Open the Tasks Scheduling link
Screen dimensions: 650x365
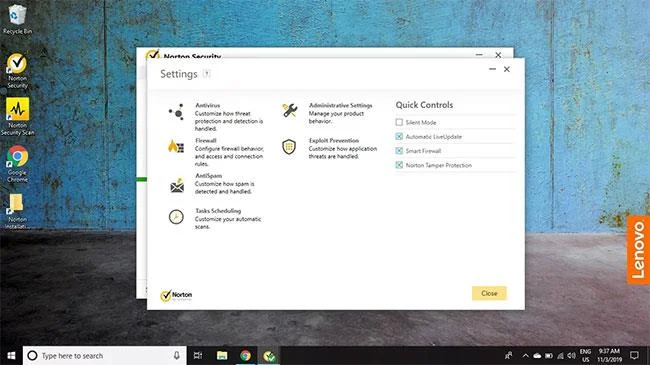coord(218,211)
